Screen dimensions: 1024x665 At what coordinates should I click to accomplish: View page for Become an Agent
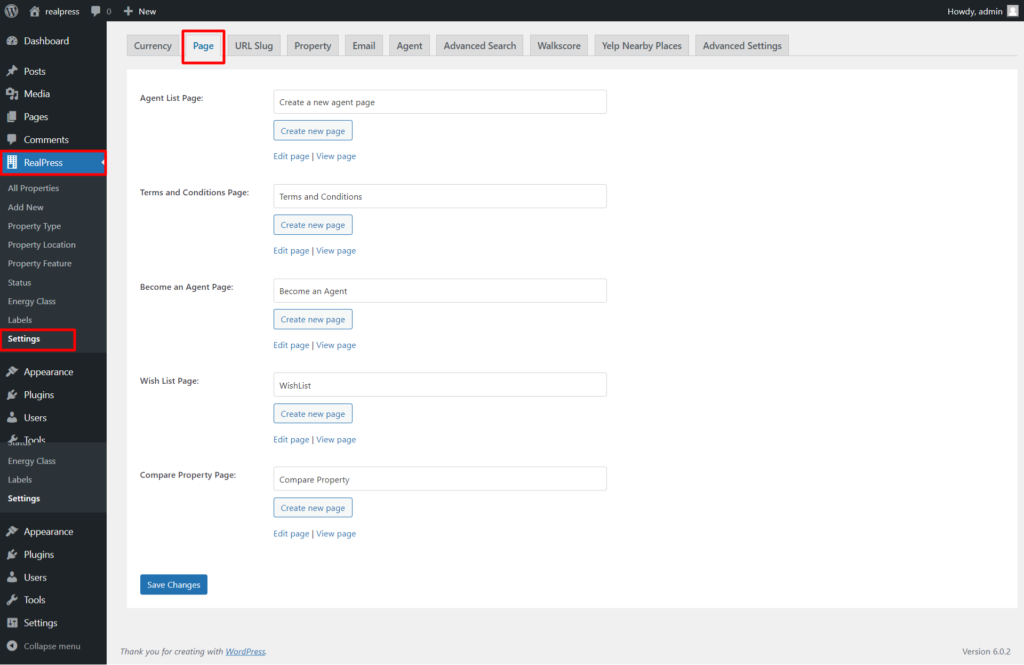[336, 345]
